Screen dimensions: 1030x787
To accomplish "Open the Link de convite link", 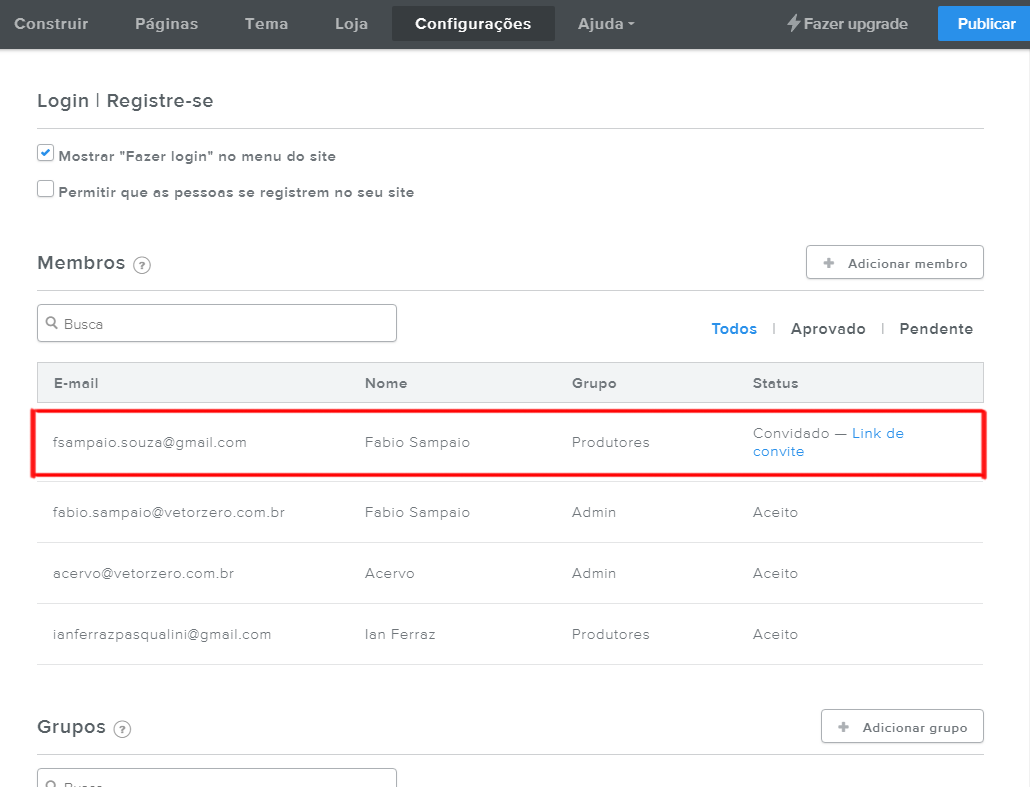I will click(x=877, y=434).
